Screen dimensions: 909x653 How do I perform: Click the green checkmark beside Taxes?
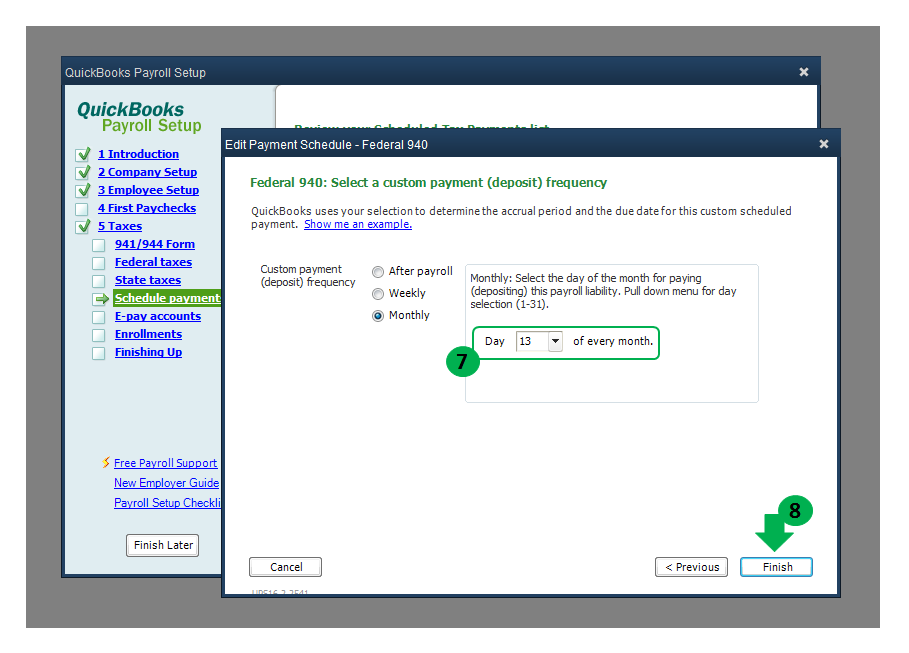coord(83,226)
